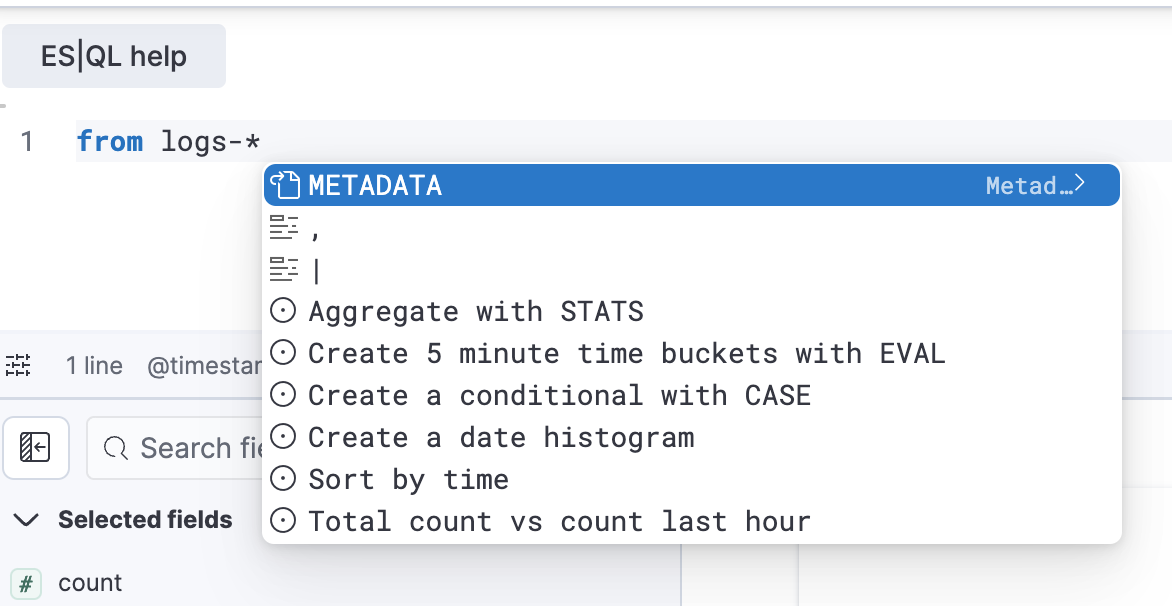Click the circled icon next to Aggregate with STATS

[x=283, y=311]
